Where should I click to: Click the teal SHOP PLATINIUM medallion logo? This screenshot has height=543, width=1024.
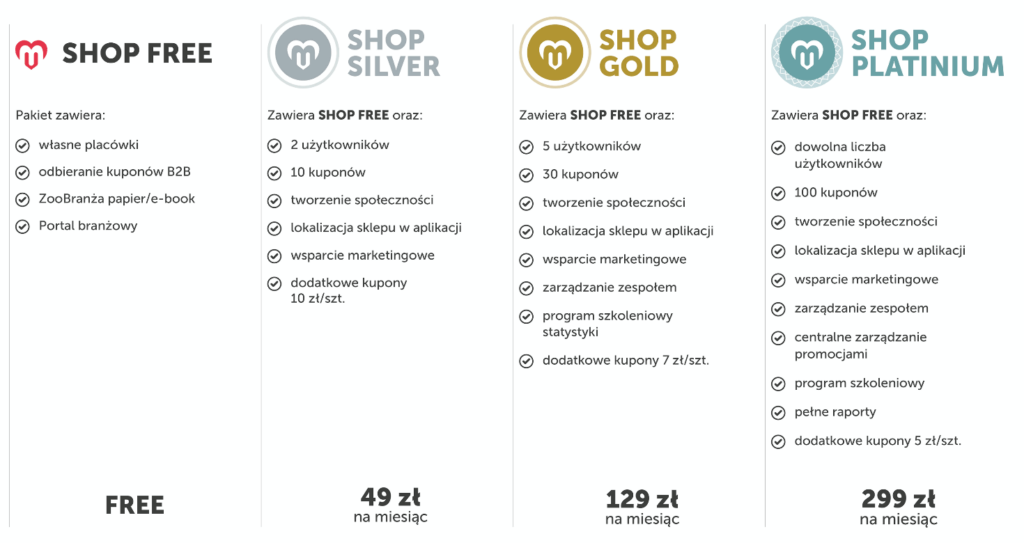[807, 53]
